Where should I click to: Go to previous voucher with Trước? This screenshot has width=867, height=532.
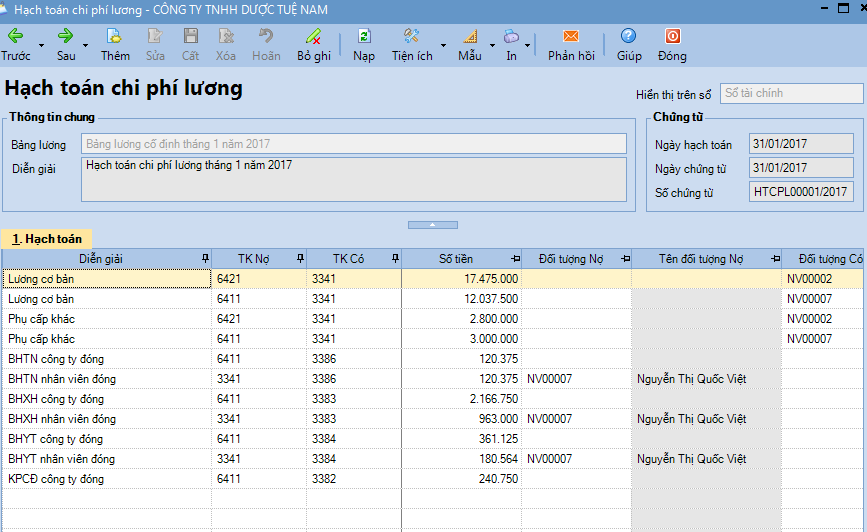pyautogui.click(x=16, y=45)
